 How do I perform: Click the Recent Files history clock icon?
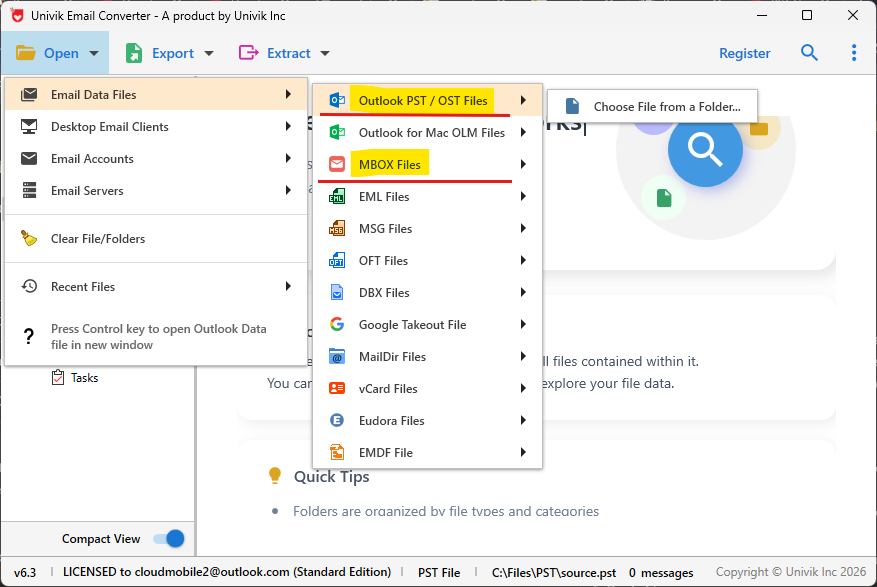29,286
